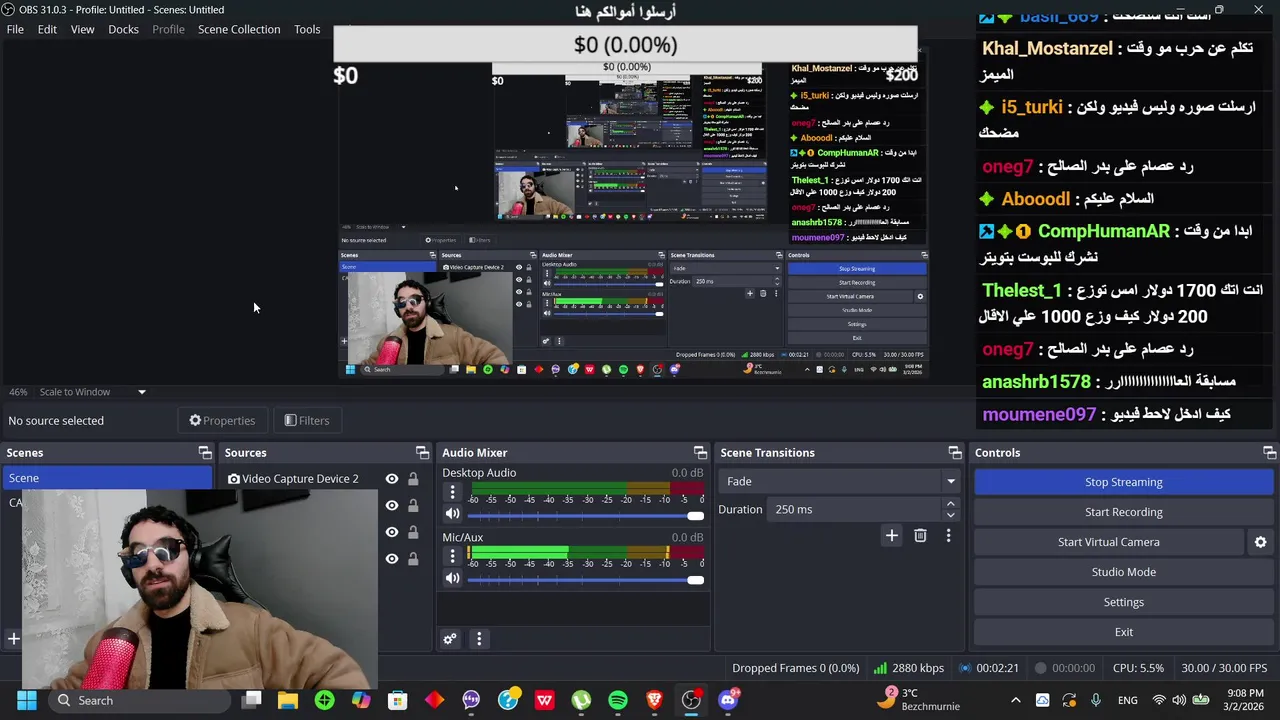Launch Microsoft Store from taskbar
This screenshot has width=1280, height=720.
398,700
